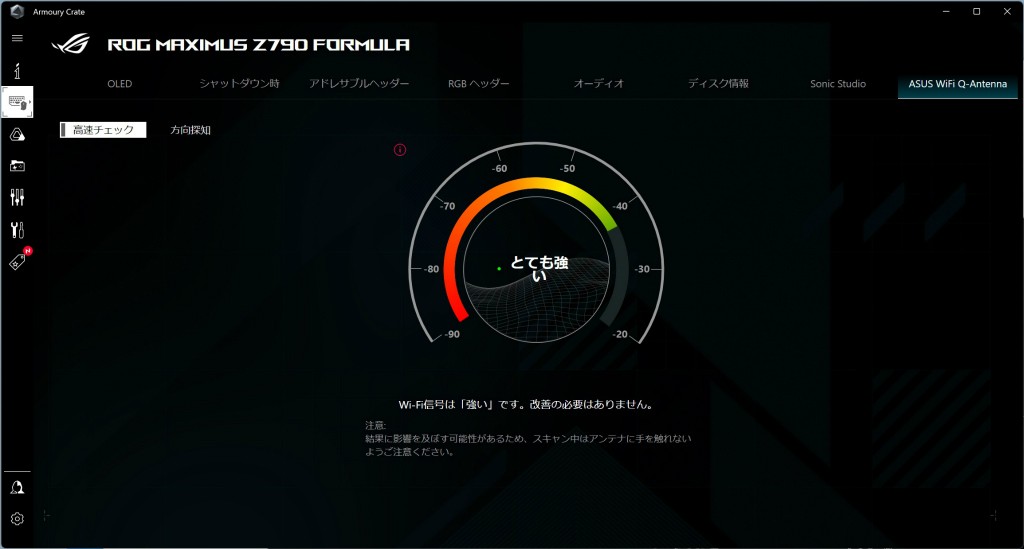Select the 方向探知 sub-tab
Image resolution: width=1024 pixels, height=549 pixels.
[190, 130]
